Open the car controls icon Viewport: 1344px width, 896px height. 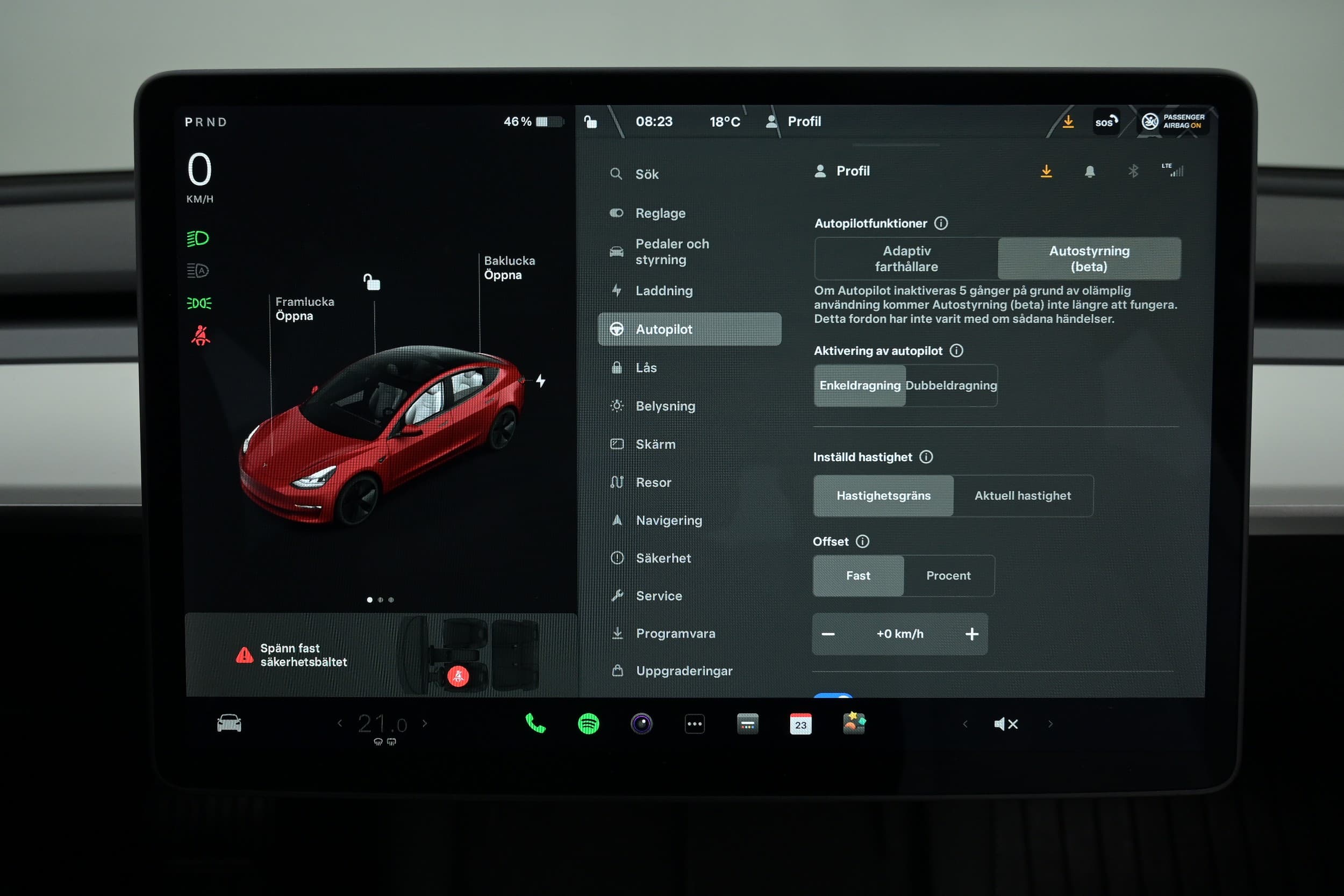229,723
